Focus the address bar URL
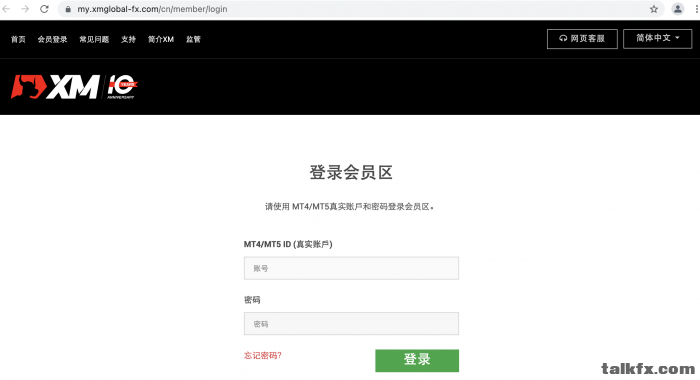This screenshot has height=380, width=700. coord(152,9)
